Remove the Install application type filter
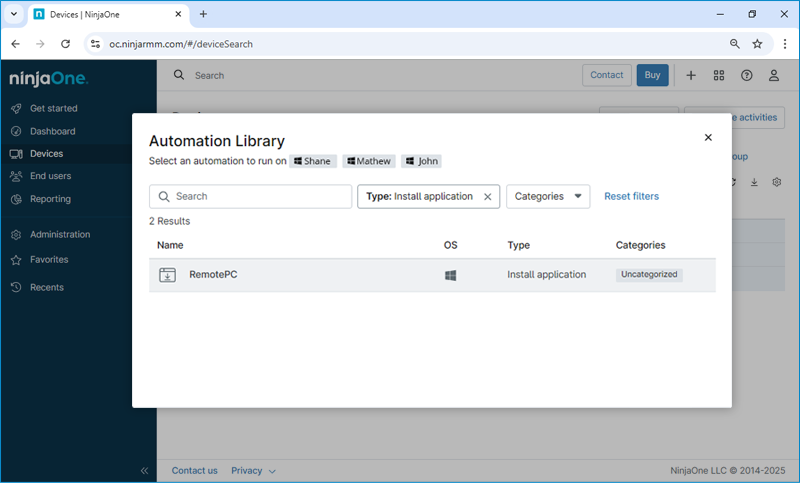The height and width of the screenshot is (483, 800). tap(487, 197)
